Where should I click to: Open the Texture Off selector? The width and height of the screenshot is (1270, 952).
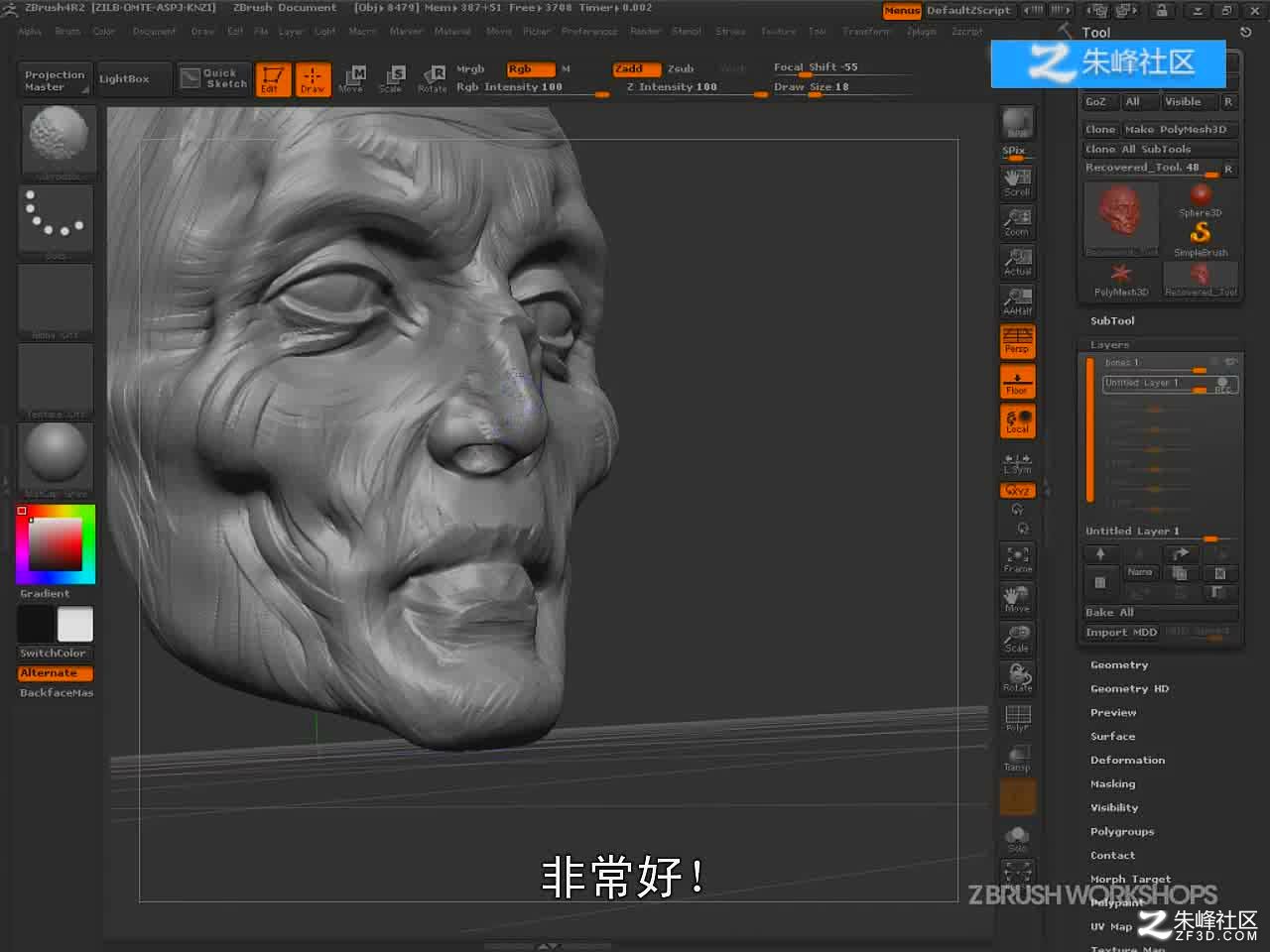click(x=57, y=381)
